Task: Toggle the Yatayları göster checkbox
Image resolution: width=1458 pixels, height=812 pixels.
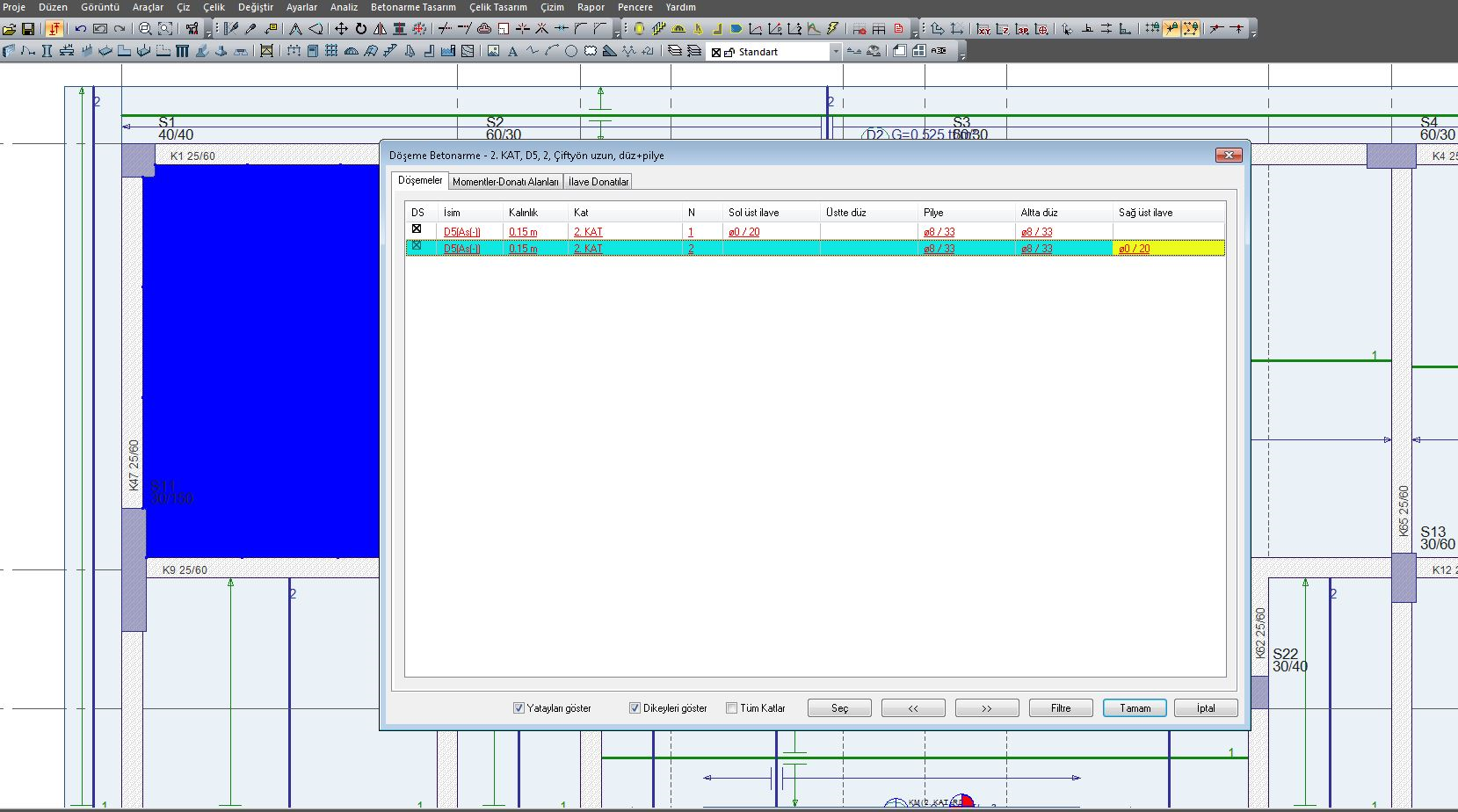Action: (519, 708)
